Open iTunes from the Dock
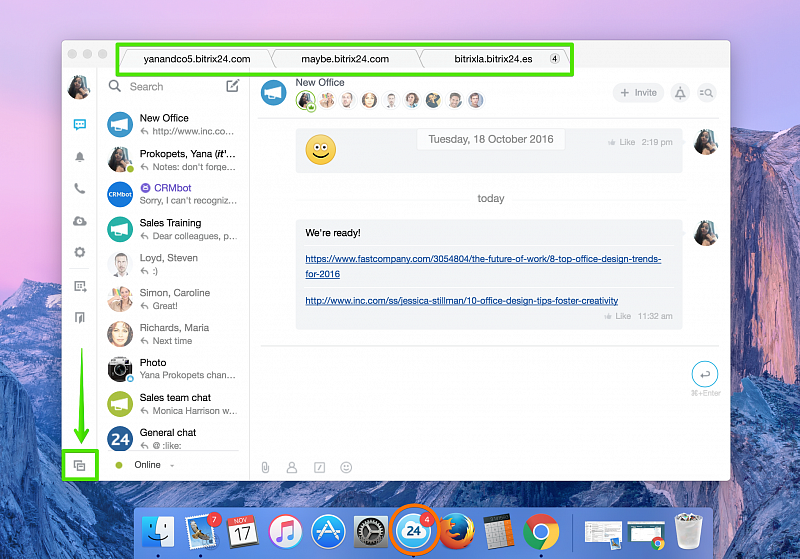Screen dimensions: 800x559 pyautogui.click(x=285, y=532)
